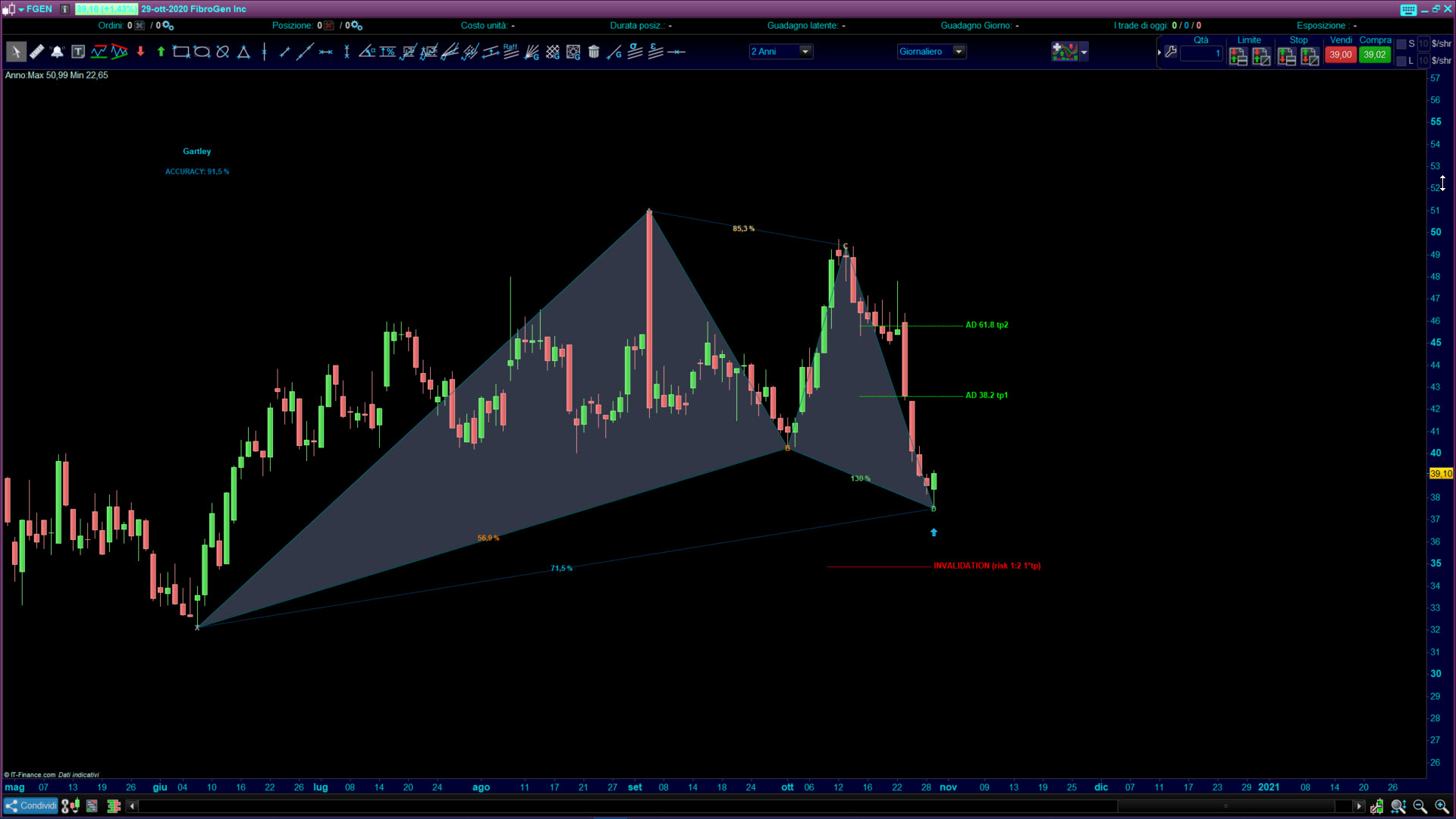Select the ruler measurement tool
This screenshot has height=819, width=1456.
click(36, 52)
